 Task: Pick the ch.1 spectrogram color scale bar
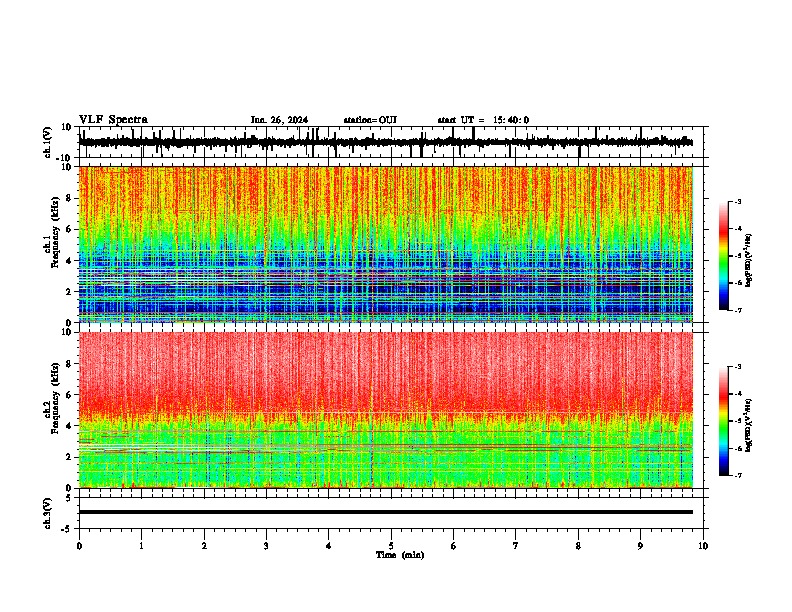[x=723, y=256]
